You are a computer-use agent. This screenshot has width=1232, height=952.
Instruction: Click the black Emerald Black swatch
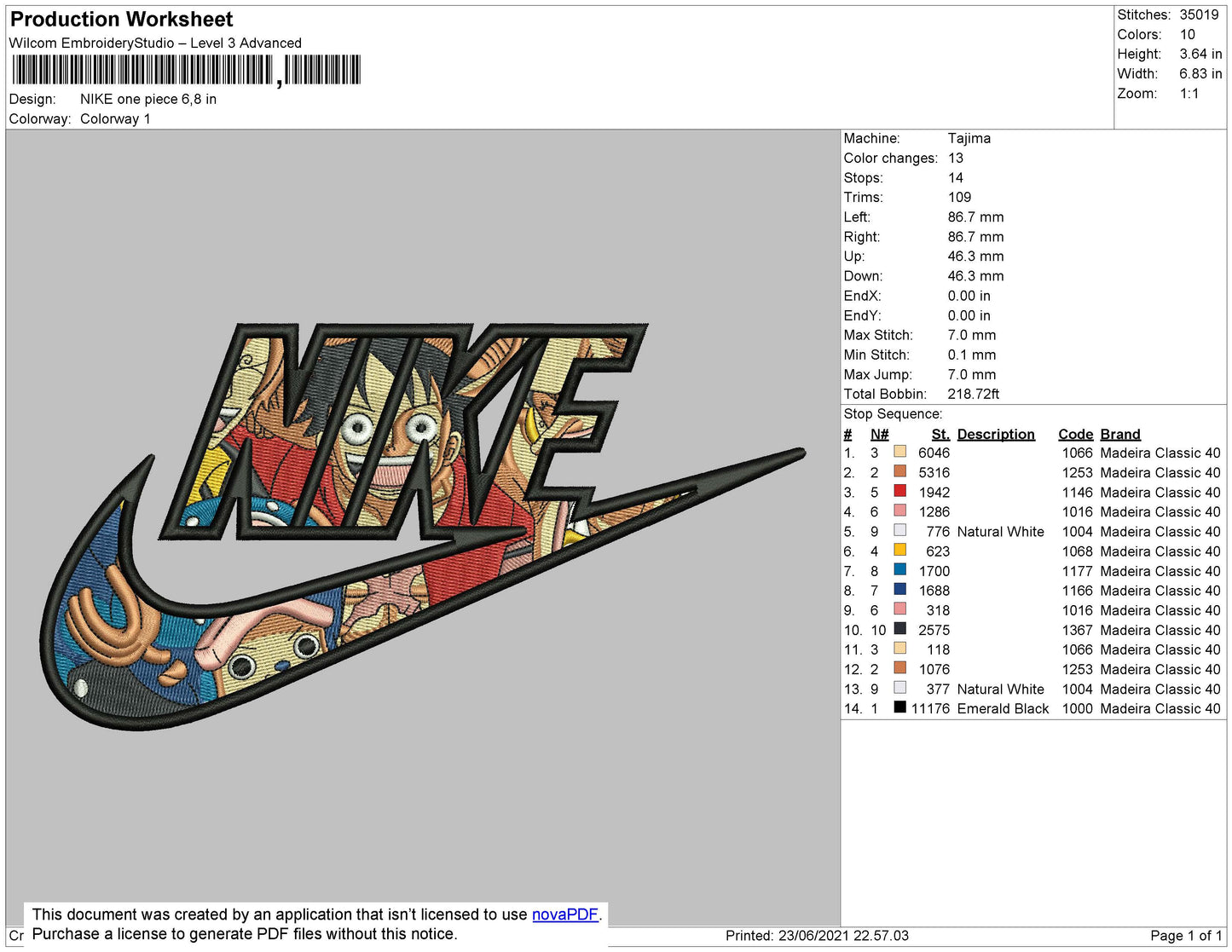click(x=899, y=707)
